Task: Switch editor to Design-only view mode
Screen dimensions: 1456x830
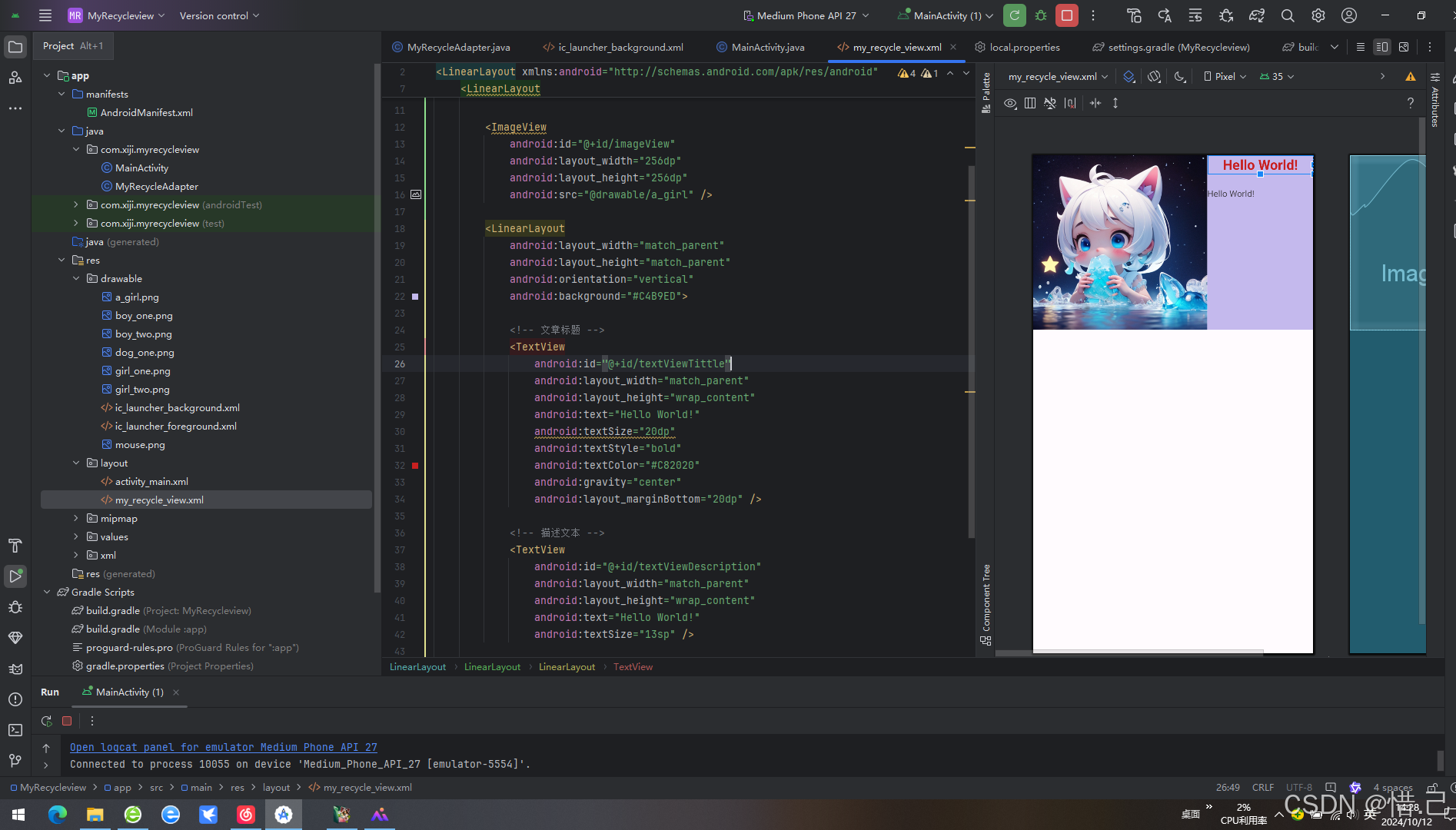Action: click(x=1404, y=47)
